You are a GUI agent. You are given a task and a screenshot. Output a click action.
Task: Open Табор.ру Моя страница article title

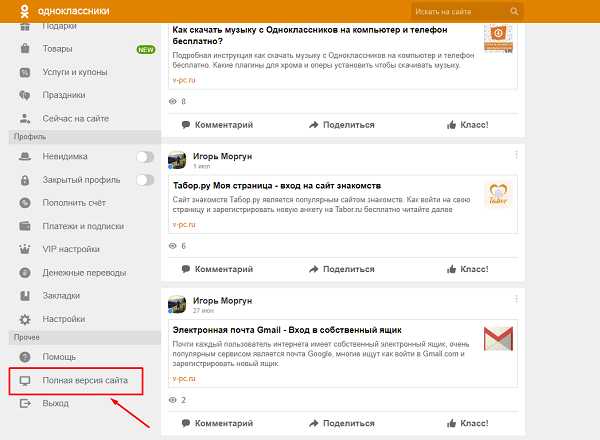277,186
